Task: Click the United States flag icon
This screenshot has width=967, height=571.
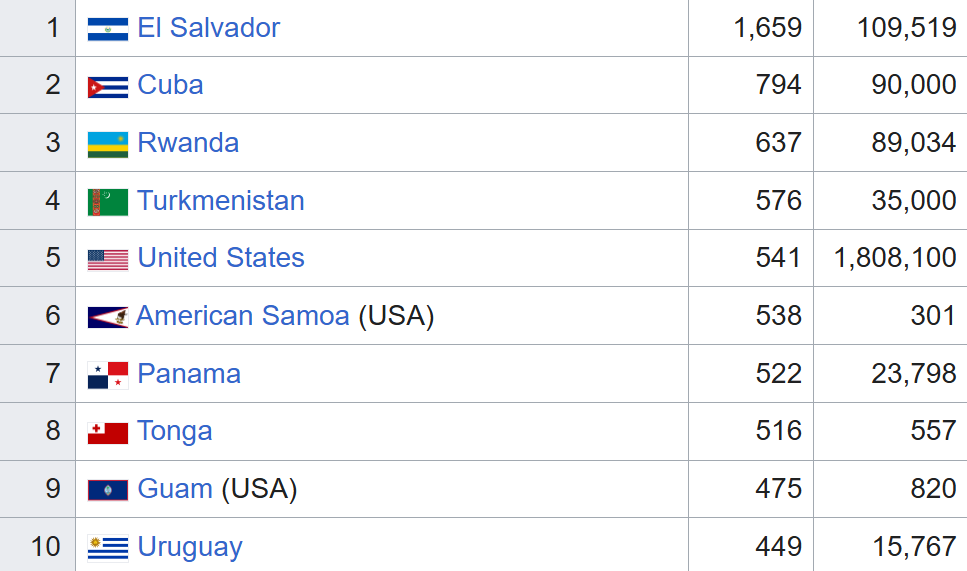Action: click(x=108, y=260)
